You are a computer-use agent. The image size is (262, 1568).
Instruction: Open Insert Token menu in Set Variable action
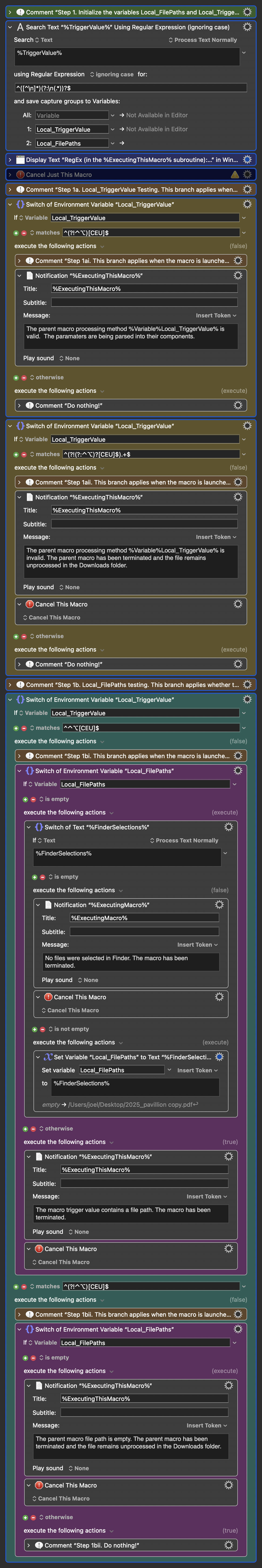coord(197,1070)
